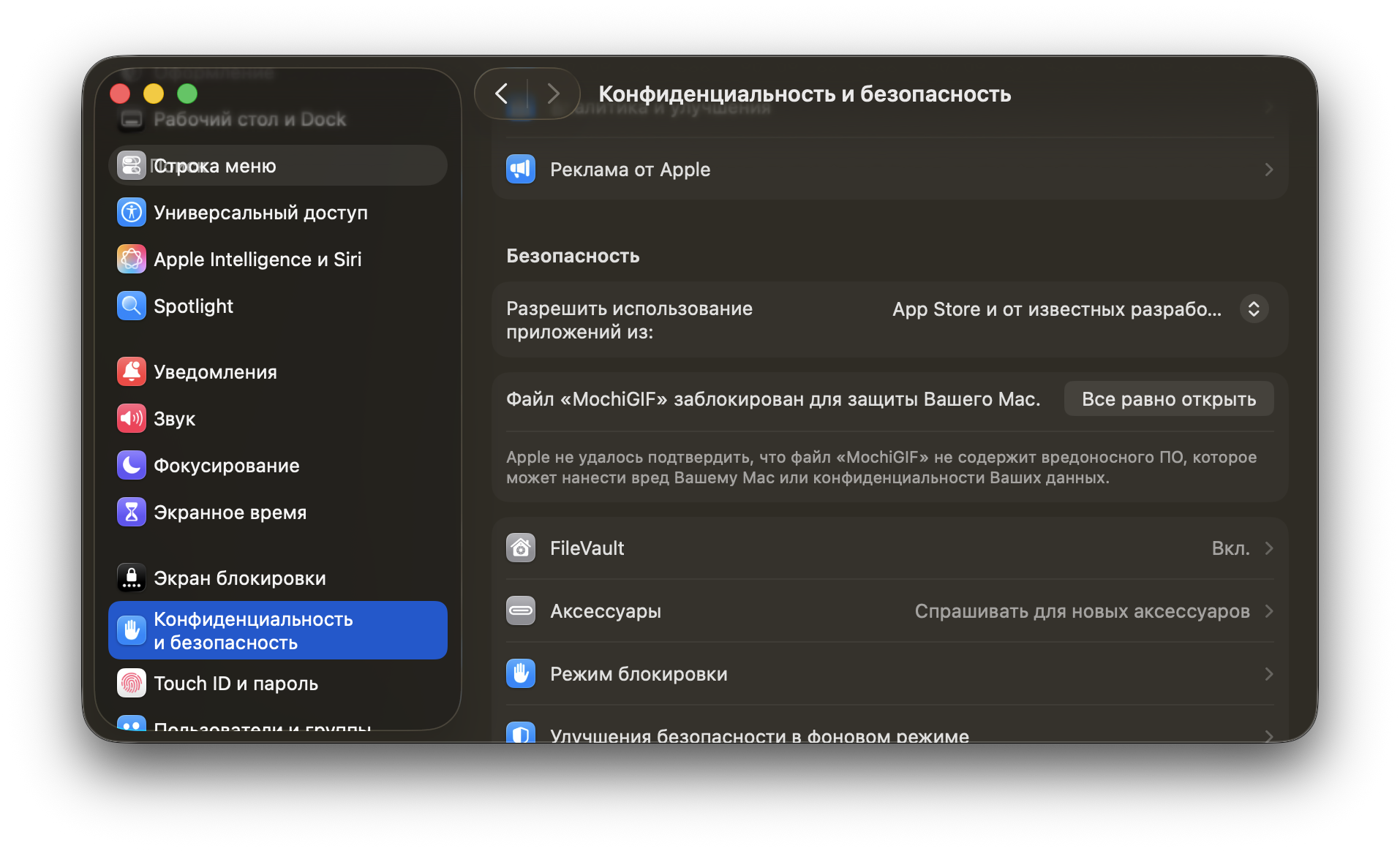Click the background security improvements shield icon
This screenshot has height=851, width=1400.
(521, 733)
